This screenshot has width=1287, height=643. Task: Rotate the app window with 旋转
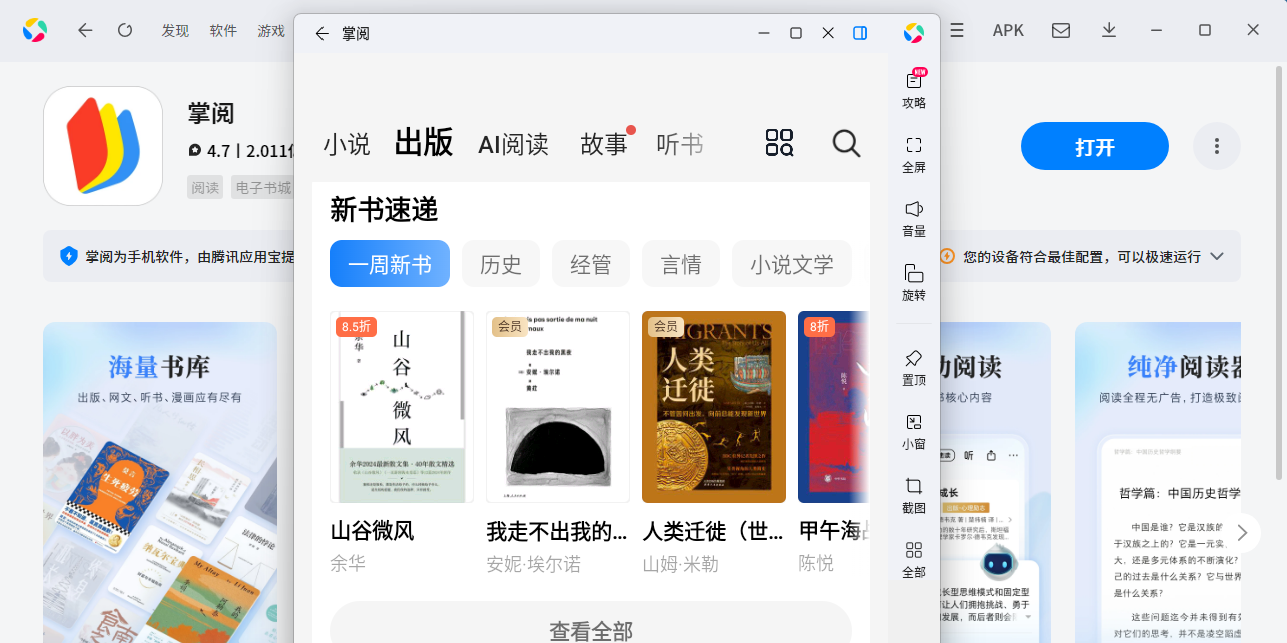pos(913,282)
